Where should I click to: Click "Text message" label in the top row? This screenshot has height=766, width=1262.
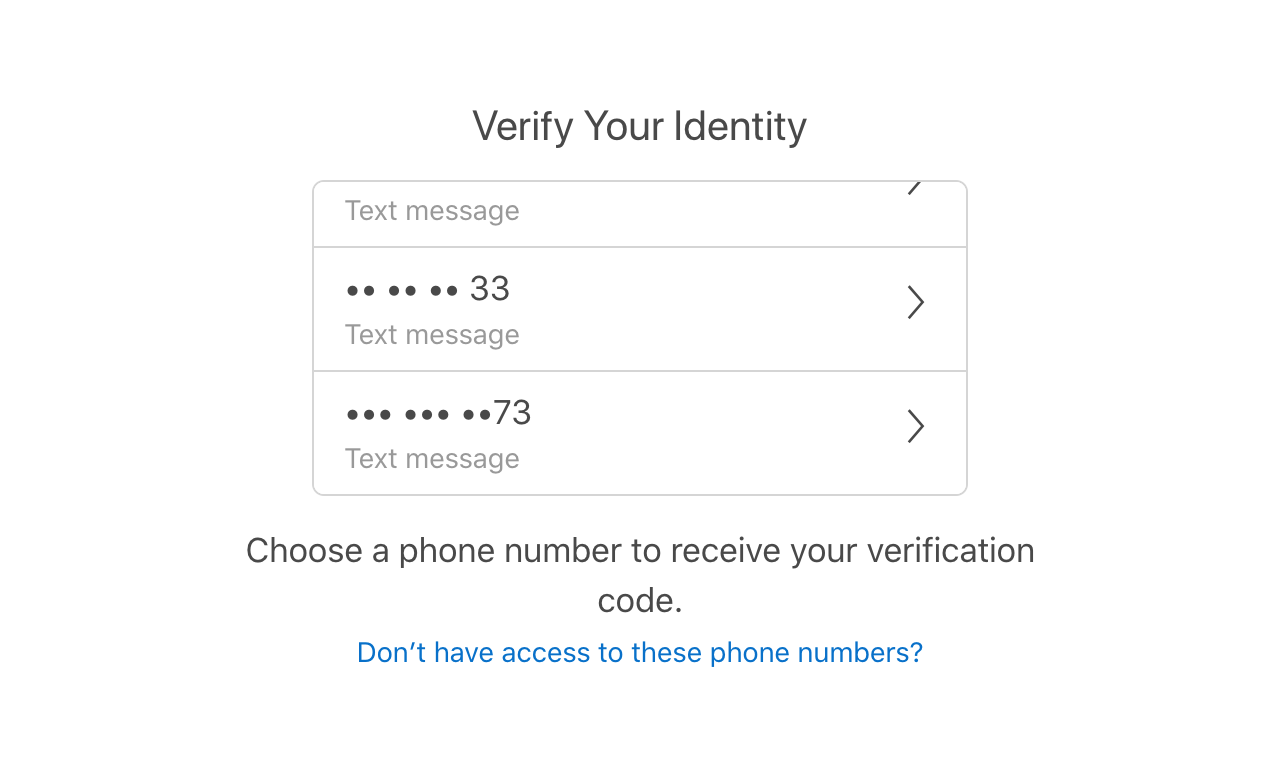[432, 211]
